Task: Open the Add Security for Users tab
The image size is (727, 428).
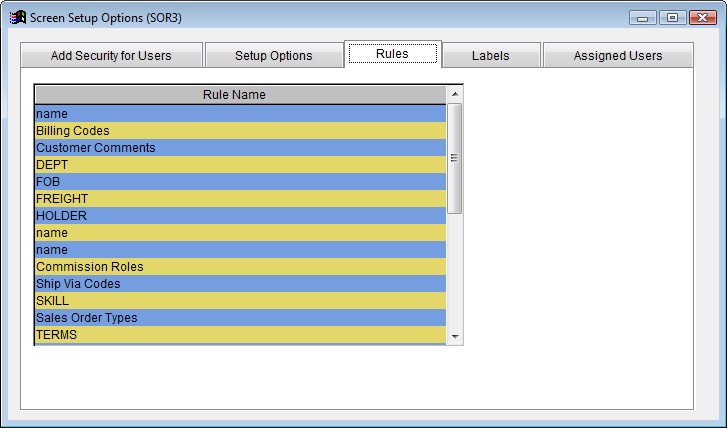Action: pos(111,56)
